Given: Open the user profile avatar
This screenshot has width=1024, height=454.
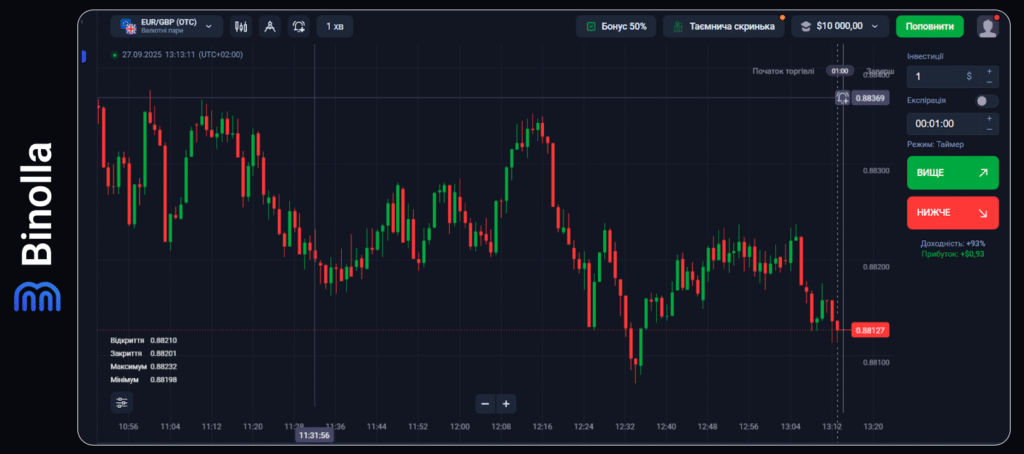Looking at the screenshot, I should point(988,27).
